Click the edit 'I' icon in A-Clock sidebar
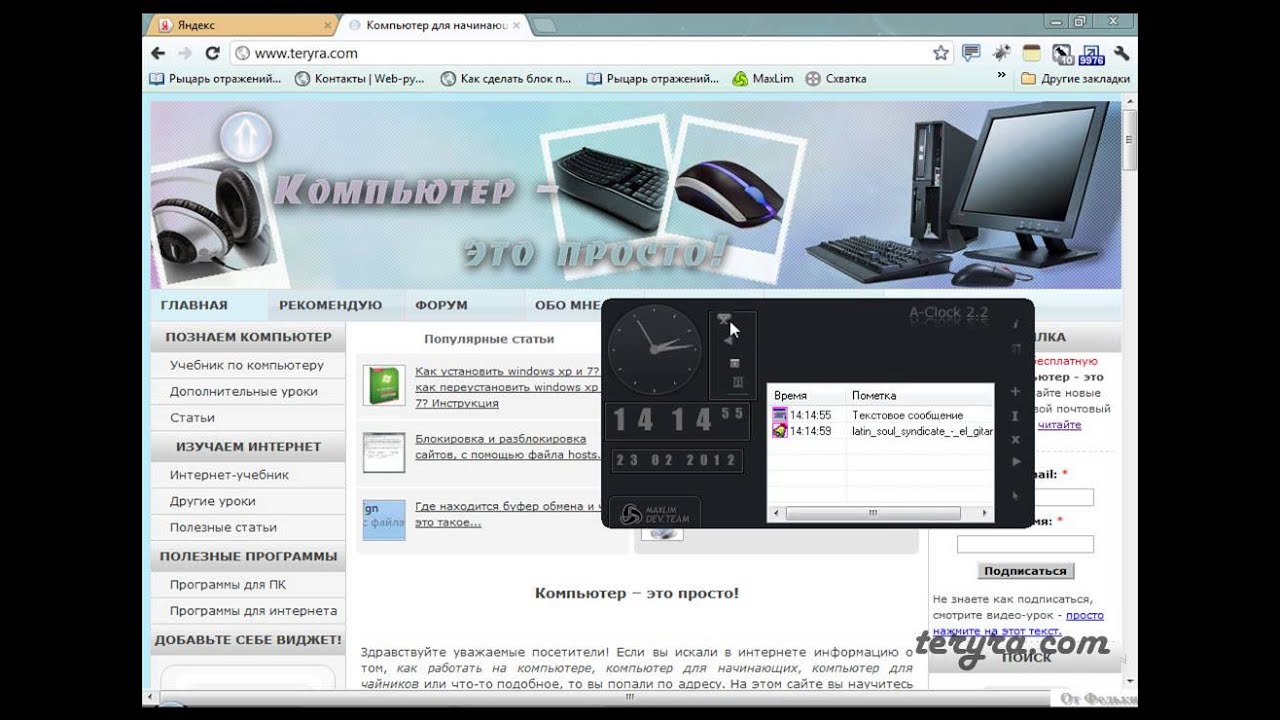The image size is (1280, 720). 1016,416
